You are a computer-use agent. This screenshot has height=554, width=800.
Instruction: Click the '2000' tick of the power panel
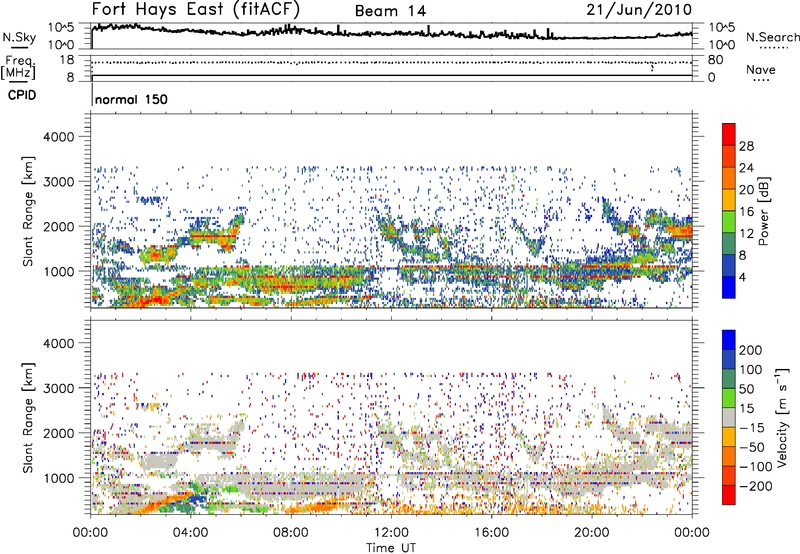[58, 226]
